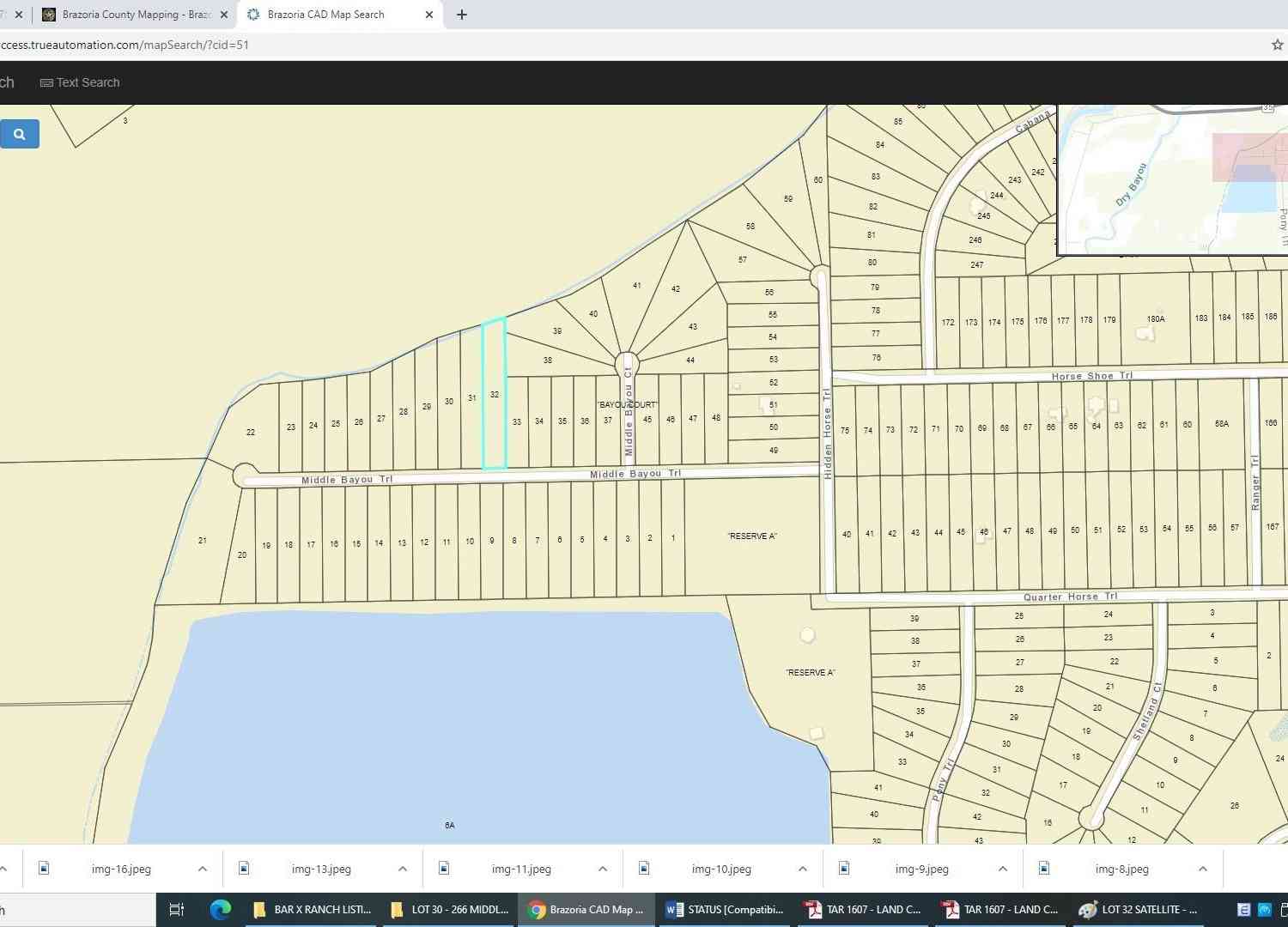Open the Word STATUS [Compatibi... document
The image size is (1288, 927).
[x=726, y=910]
